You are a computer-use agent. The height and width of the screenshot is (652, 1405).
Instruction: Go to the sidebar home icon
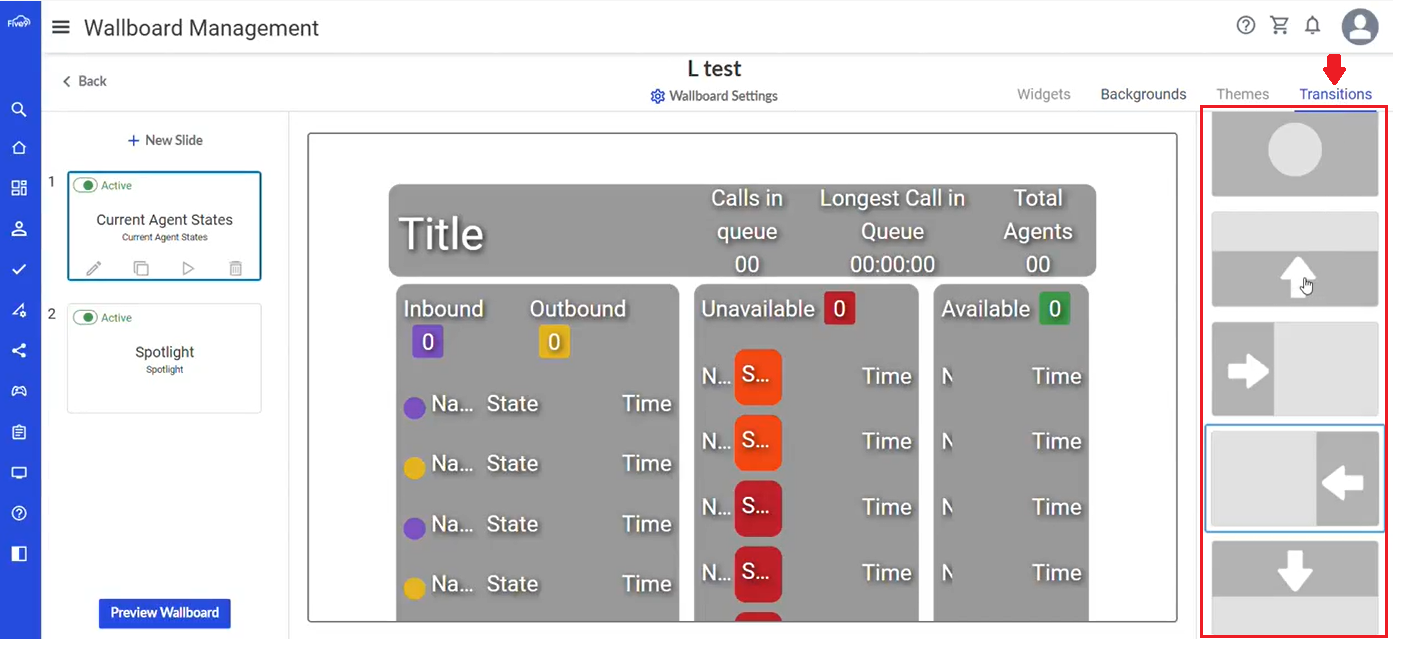click(19, 148)
